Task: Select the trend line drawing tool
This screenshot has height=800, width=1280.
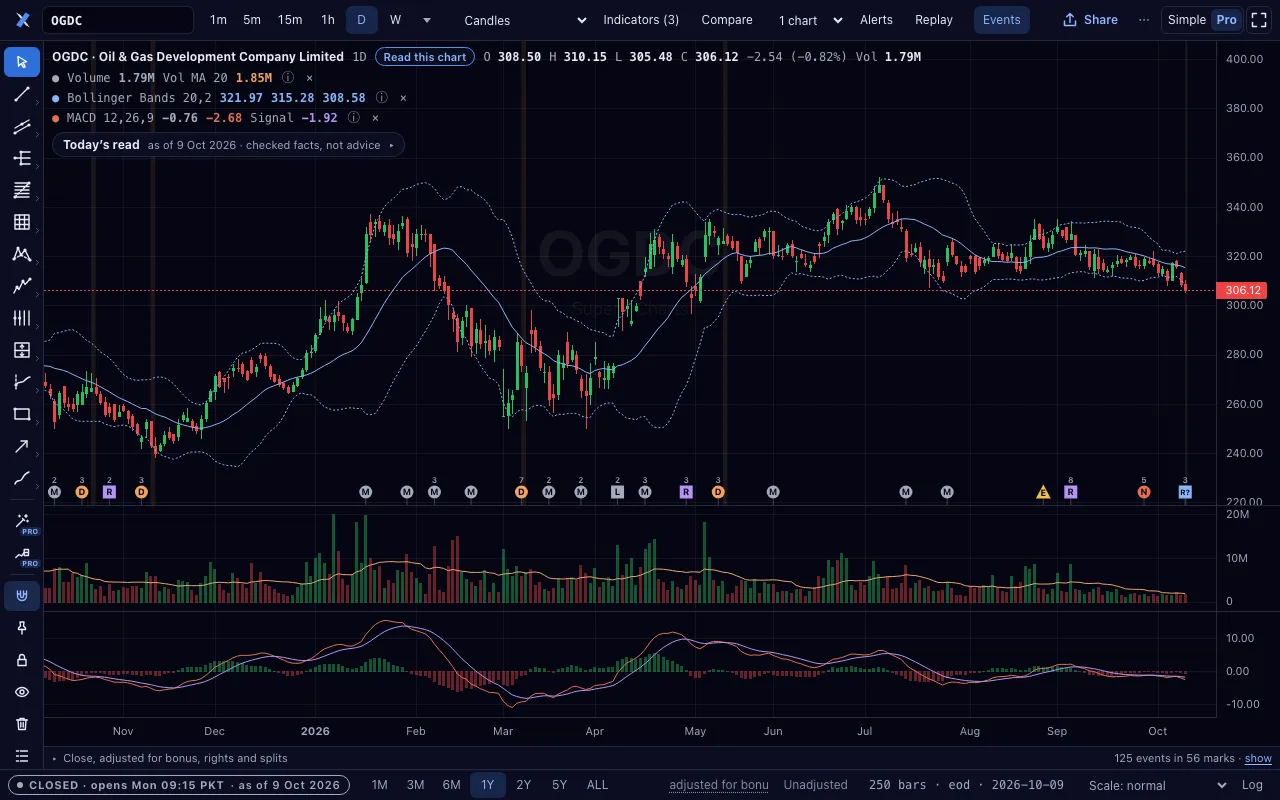Action: pyautogui.click(x=22, y=94)
